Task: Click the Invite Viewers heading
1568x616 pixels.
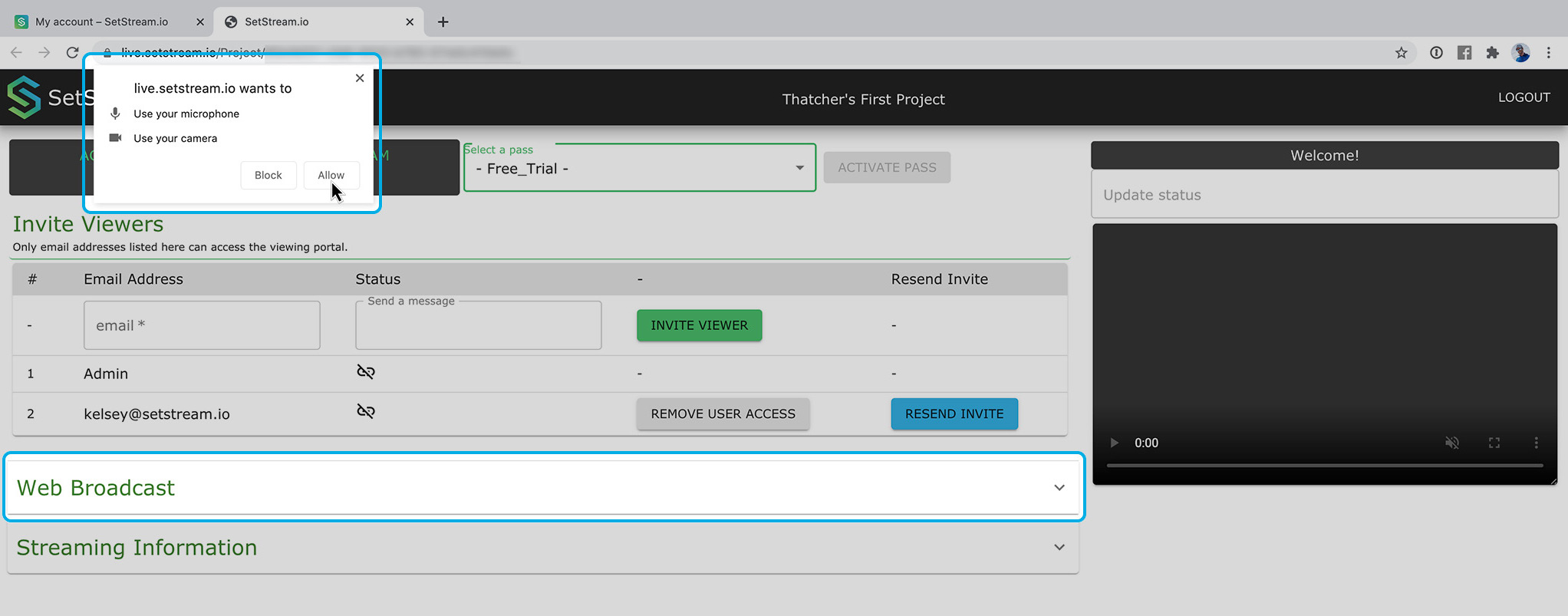Action: tap(88, 224)
